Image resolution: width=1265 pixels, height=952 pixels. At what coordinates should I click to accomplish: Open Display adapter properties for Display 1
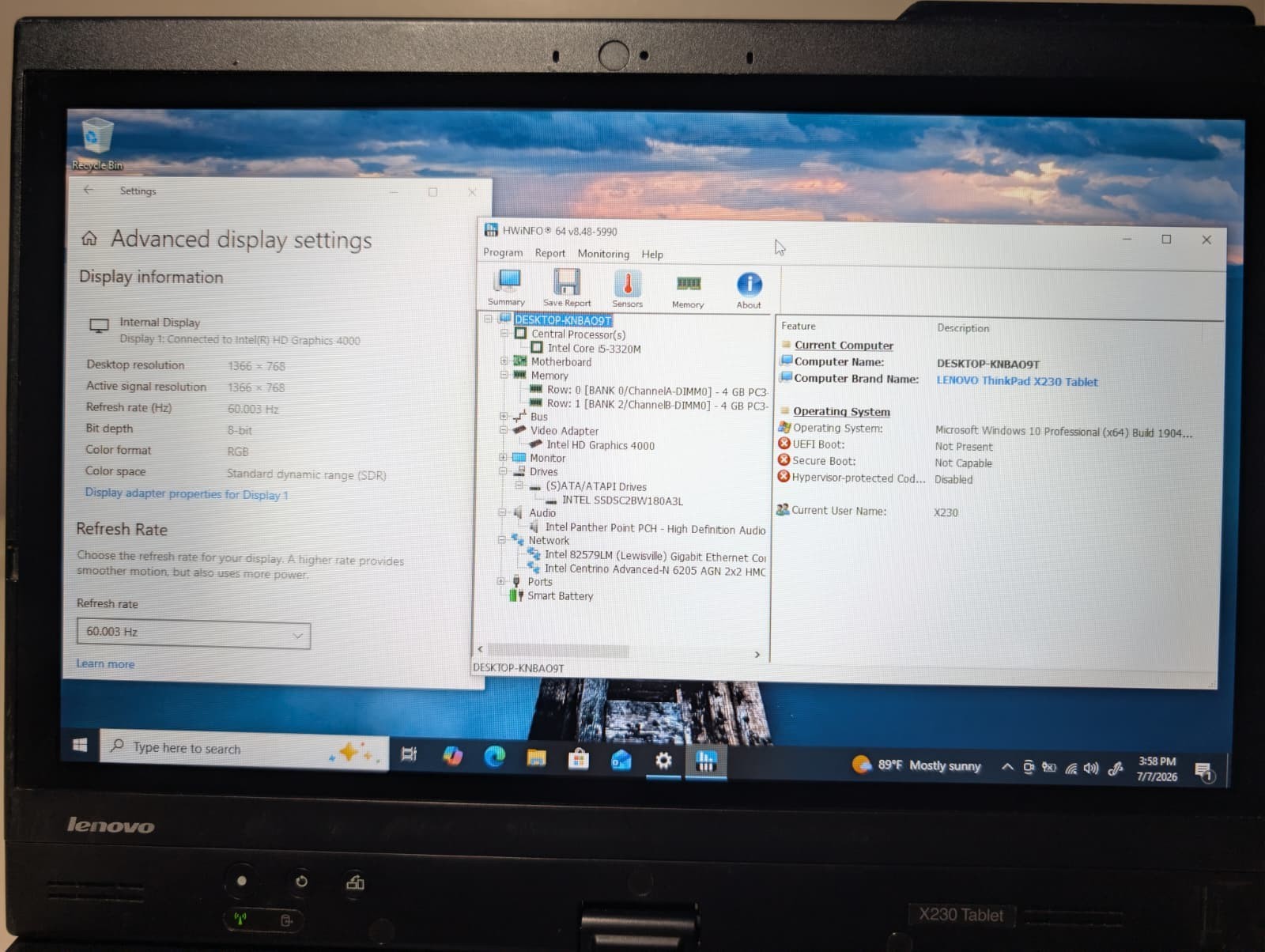point(187,493)
